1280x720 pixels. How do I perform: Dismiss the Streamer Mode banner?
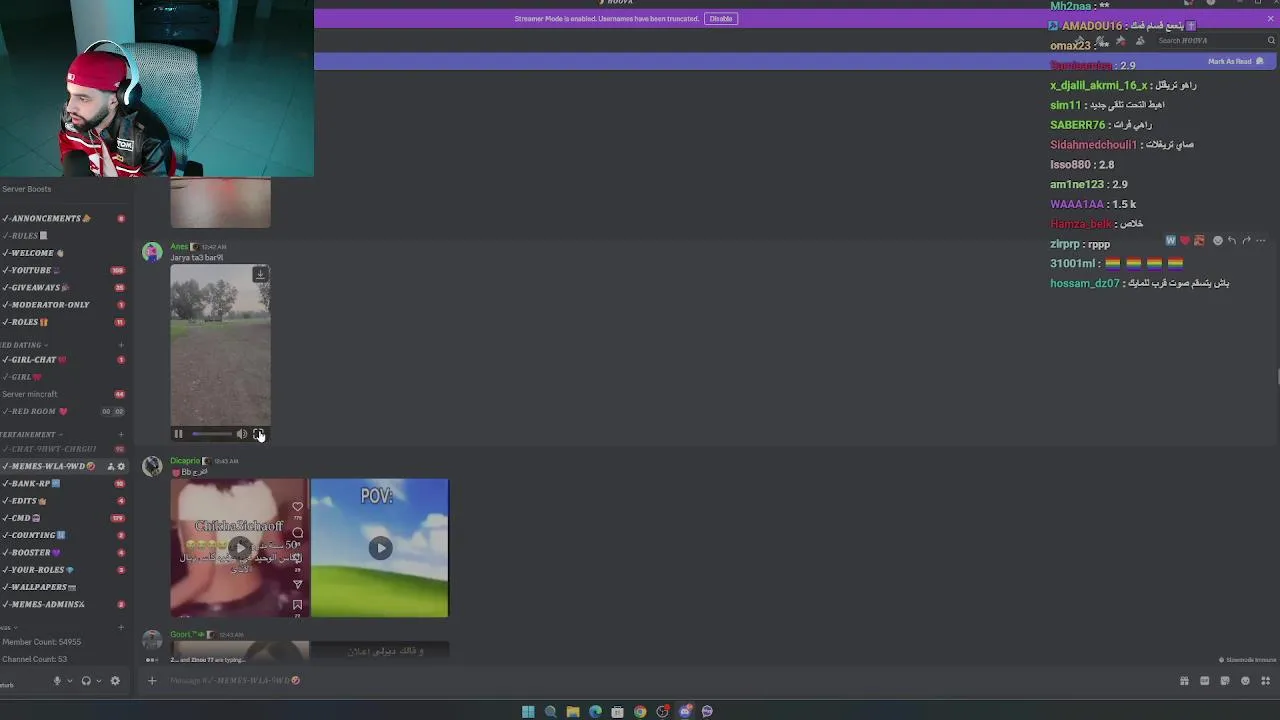tap(1271, 19)
